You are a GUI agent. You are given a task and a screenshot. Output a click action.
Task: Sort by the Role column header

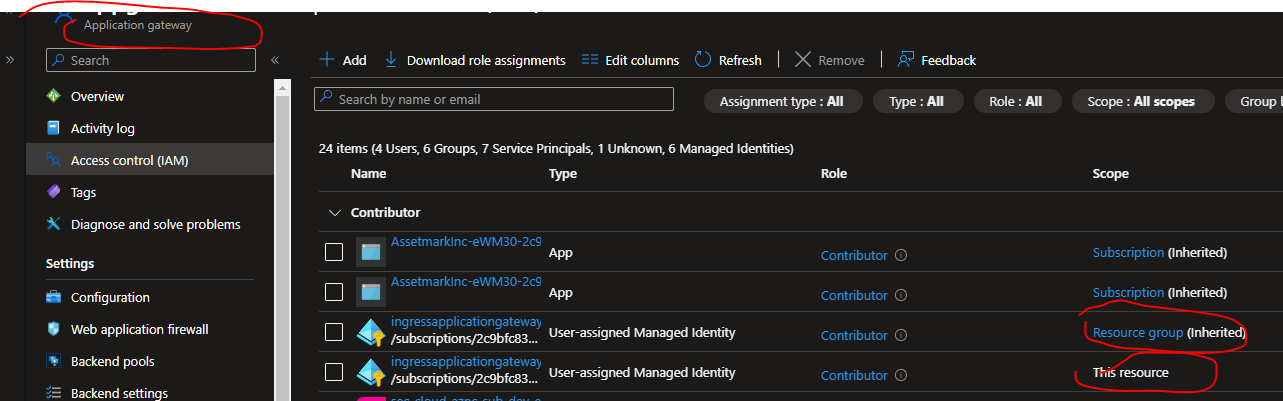[x=834, y=173]
